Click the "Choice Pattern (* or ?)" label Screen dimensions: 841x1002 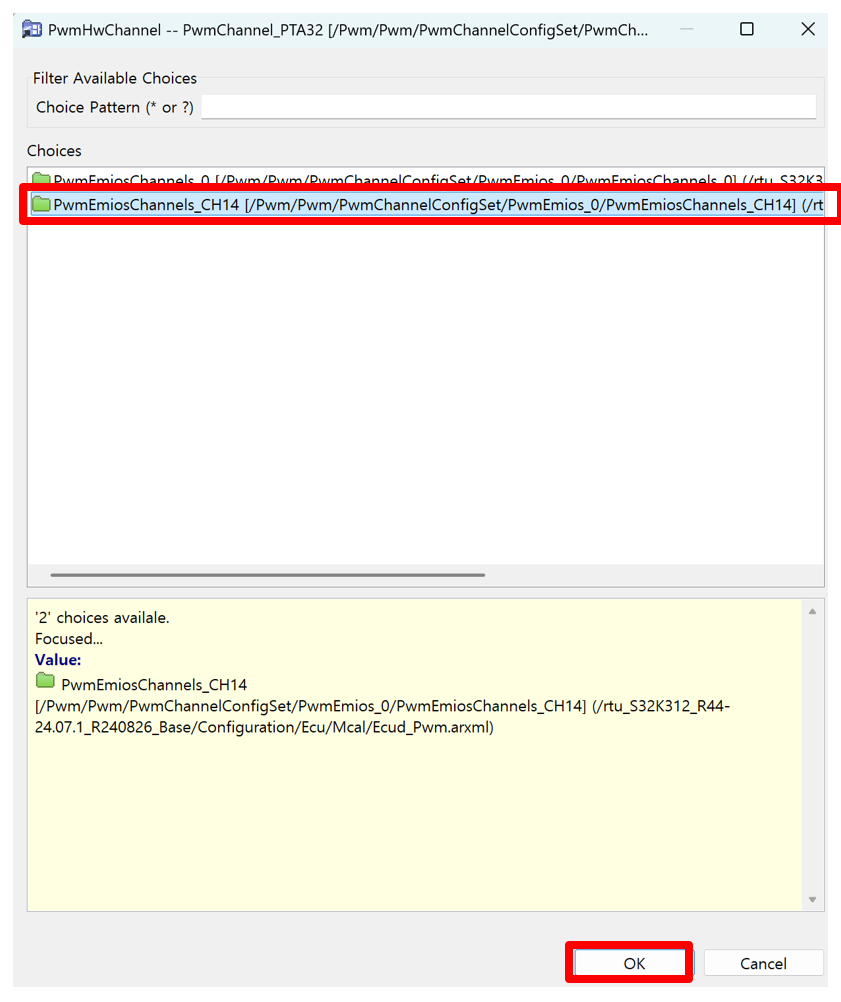click(x=115, y=107)
